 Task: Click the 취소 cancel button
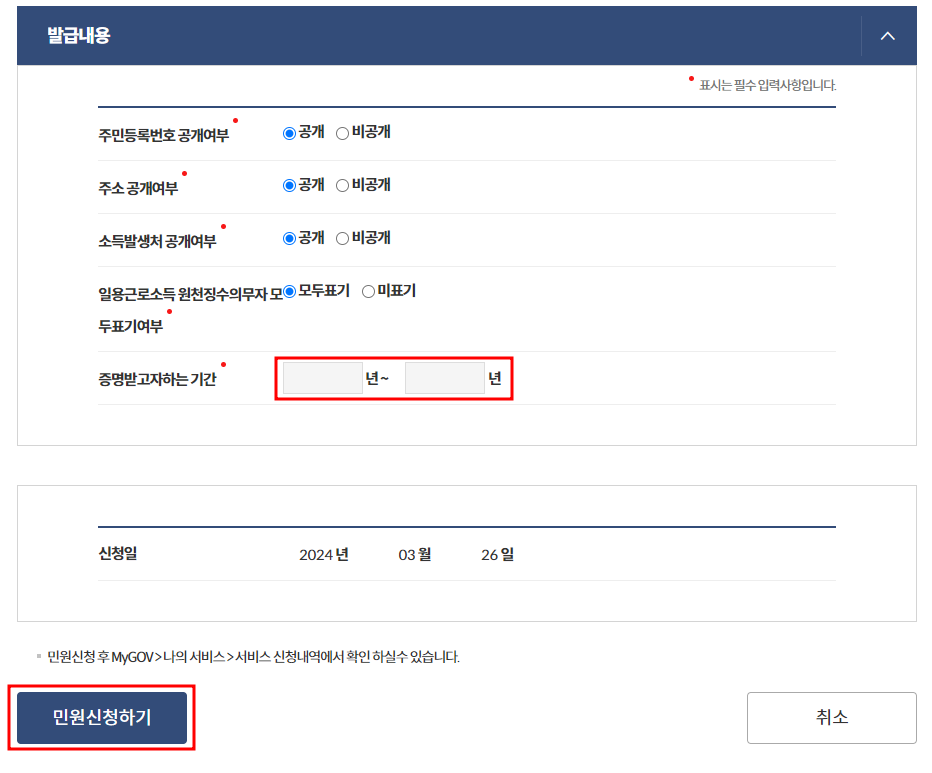tap(831, 717)
